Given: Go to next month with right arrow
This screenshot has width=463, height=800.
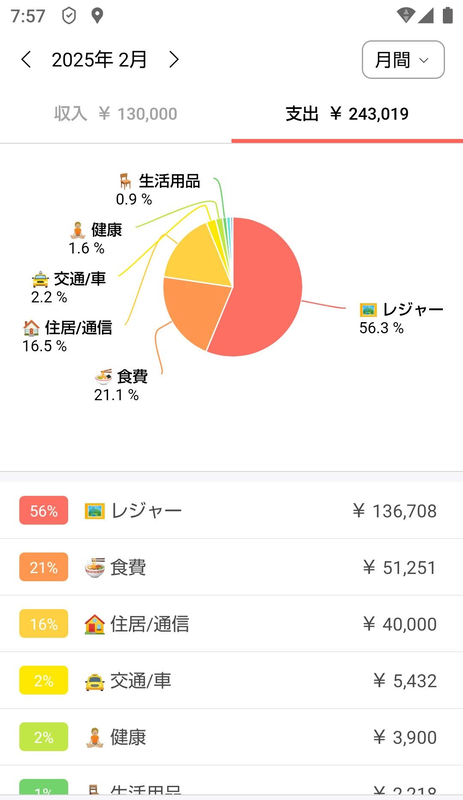Looking at the screenshot, I should point(174,60).
